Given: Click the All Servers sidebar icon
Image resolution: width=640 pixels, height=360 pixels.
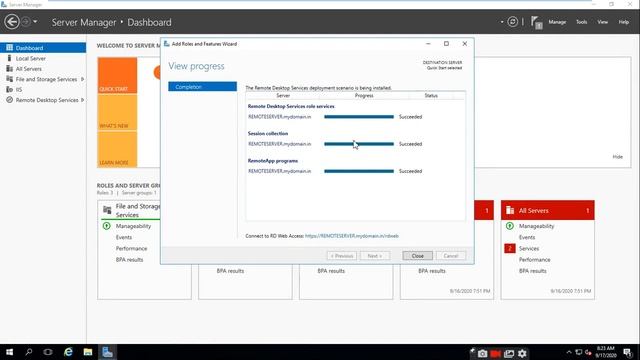Looking at the screenshot, I should [x=9, y=69].
